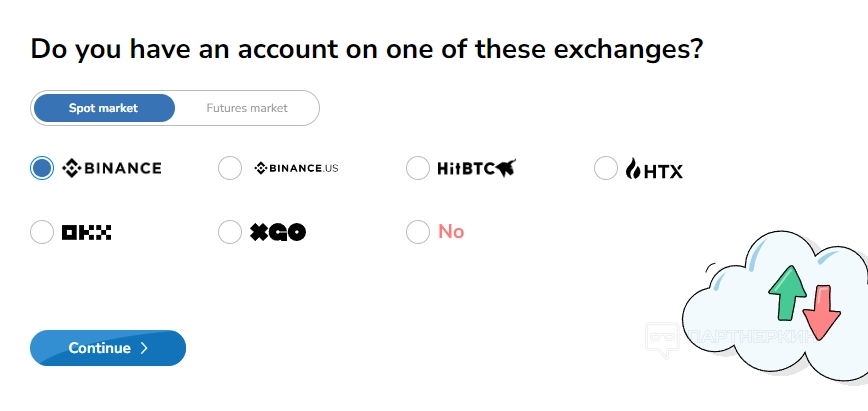Click the Binance logo
The width and height of the screenshot is (868, 411).
click(111, 168)
